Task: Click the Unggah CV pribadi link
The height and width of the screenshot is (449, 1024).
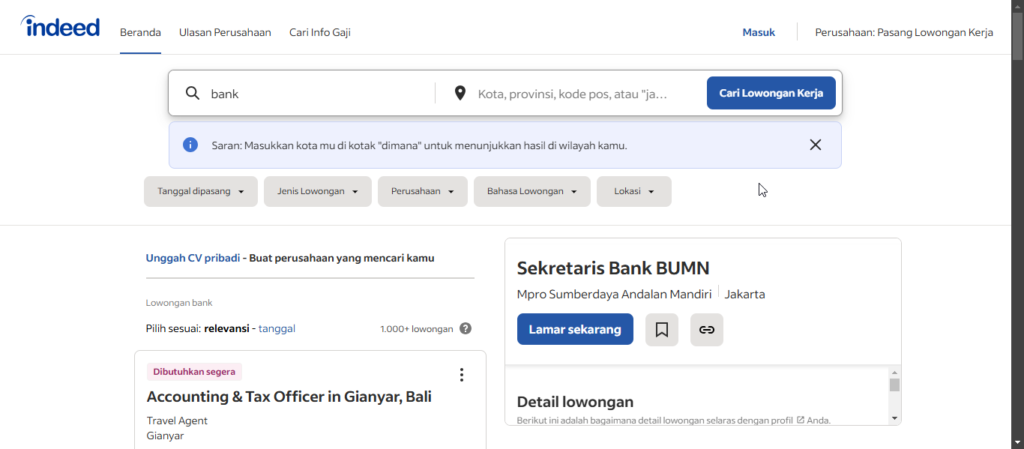Action: 193,258
